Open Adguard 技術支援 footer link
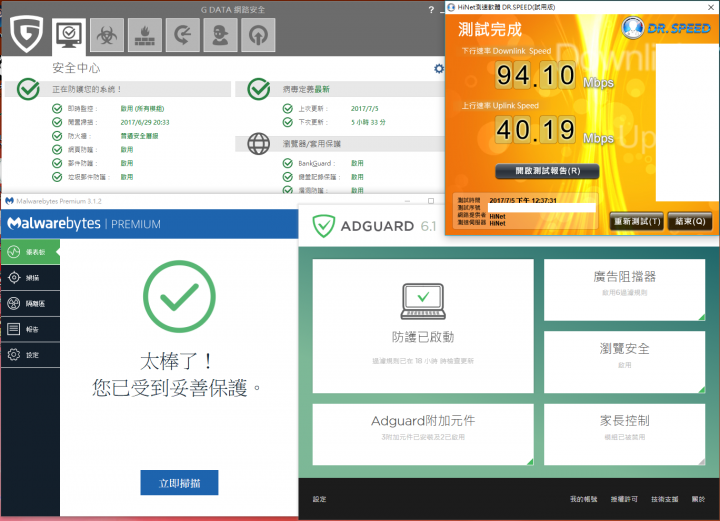Viewport: 720px width, 521px height. [x=664, y=499]
